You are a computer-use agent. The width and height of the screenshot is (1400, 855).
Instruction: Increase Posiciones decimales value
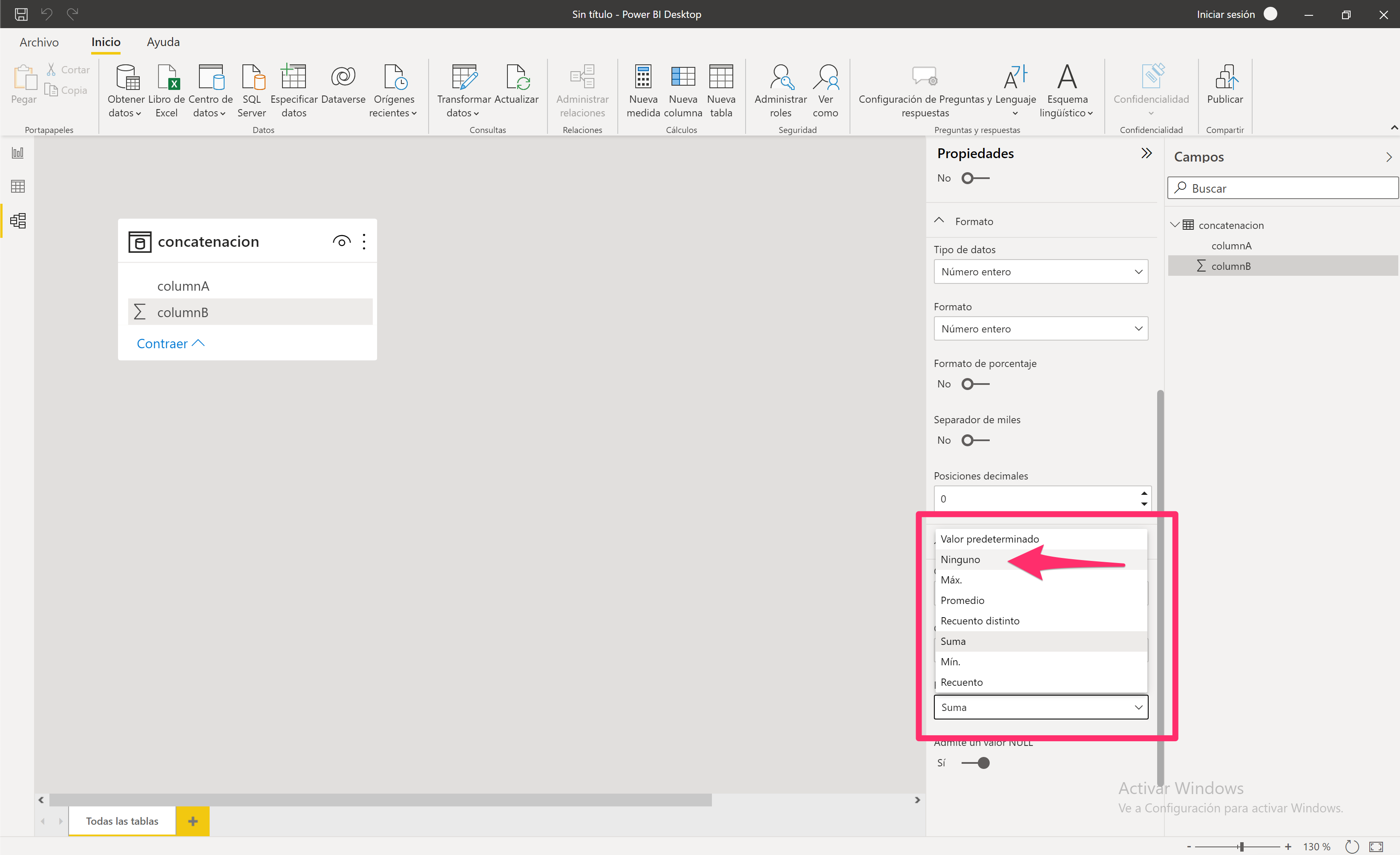[1144, 493]
